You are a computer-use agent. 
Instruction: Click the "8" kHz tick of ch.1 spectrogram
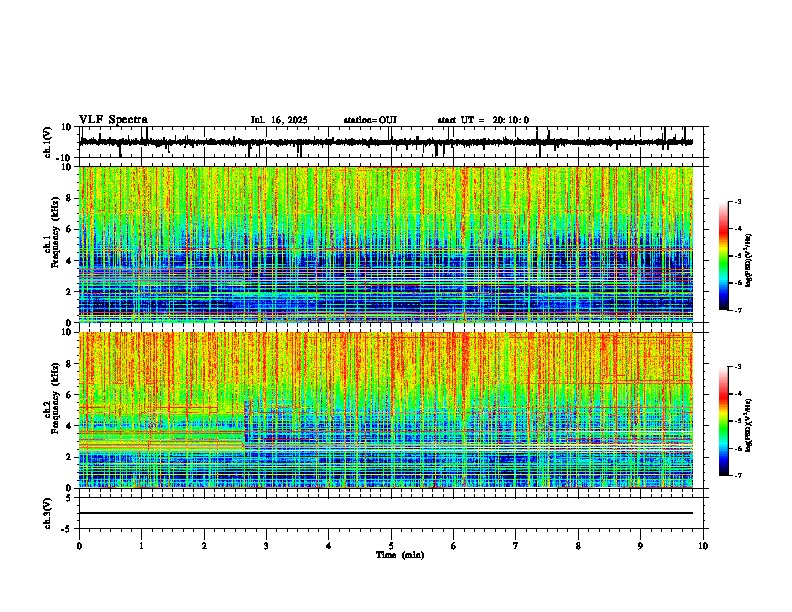click(x=70, y=198)
